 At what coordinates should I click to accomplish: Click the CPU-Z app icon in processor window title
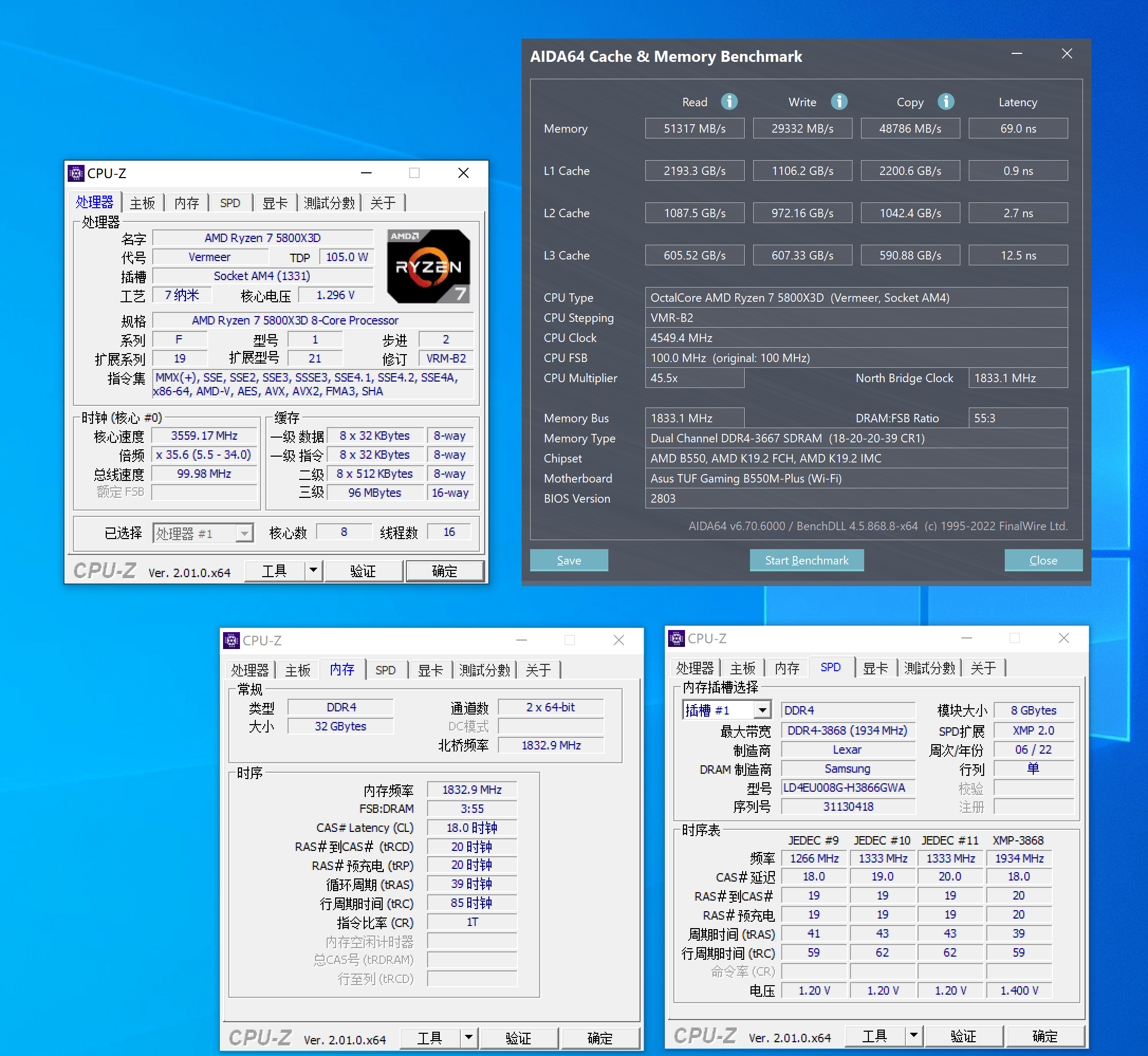click(76, 173)
